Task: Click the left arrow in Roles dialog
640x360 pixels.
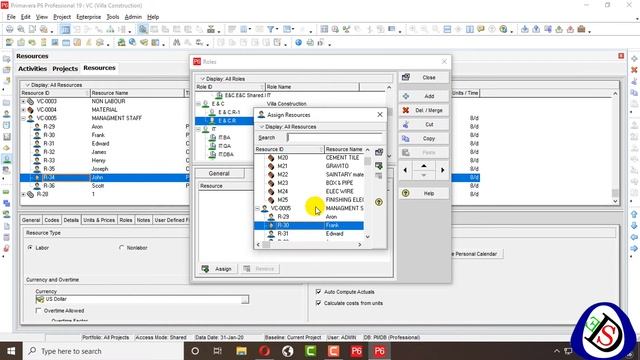Action: [x=405, y=170]
